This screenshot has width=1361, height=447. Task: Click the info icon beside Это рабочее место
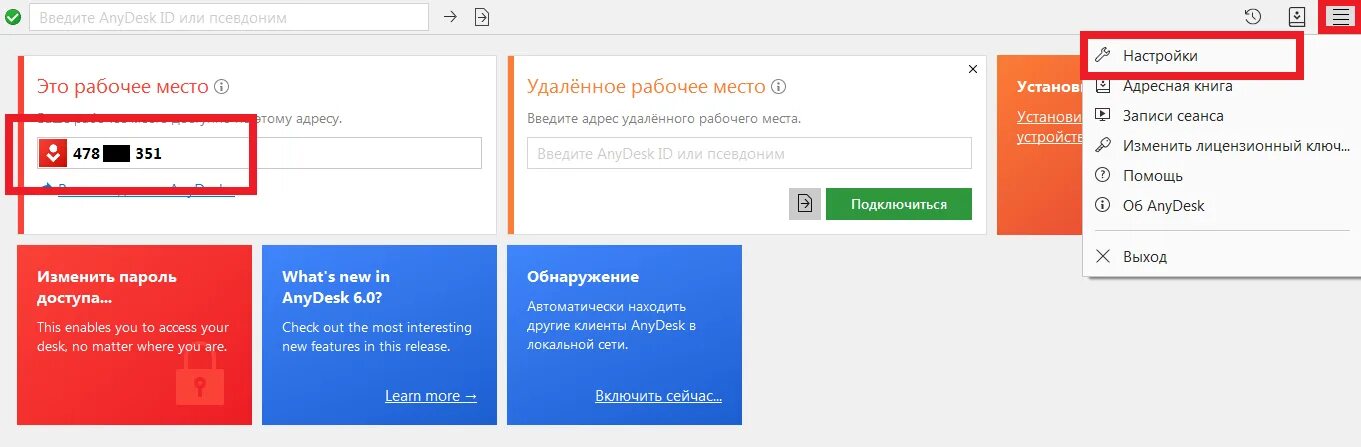point(222,87)
